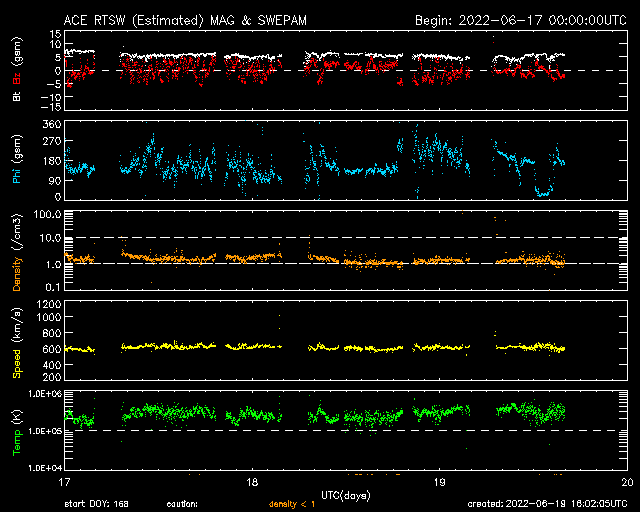
Task: Click the '0.1' density tick label
Action: (53, 287)
